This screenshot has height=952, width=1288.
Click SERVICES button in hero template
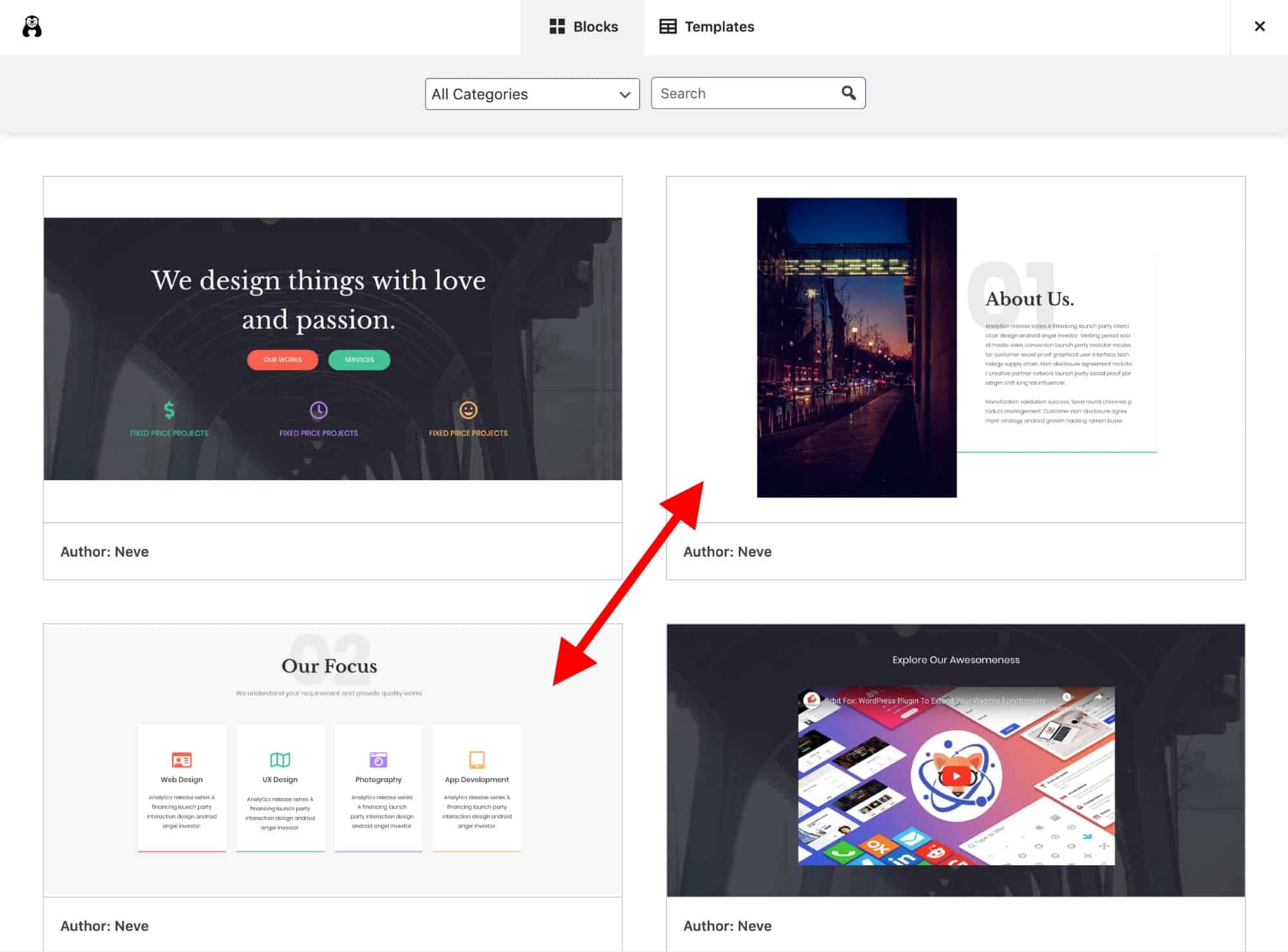pyautogui.click(x=358, y=359)
